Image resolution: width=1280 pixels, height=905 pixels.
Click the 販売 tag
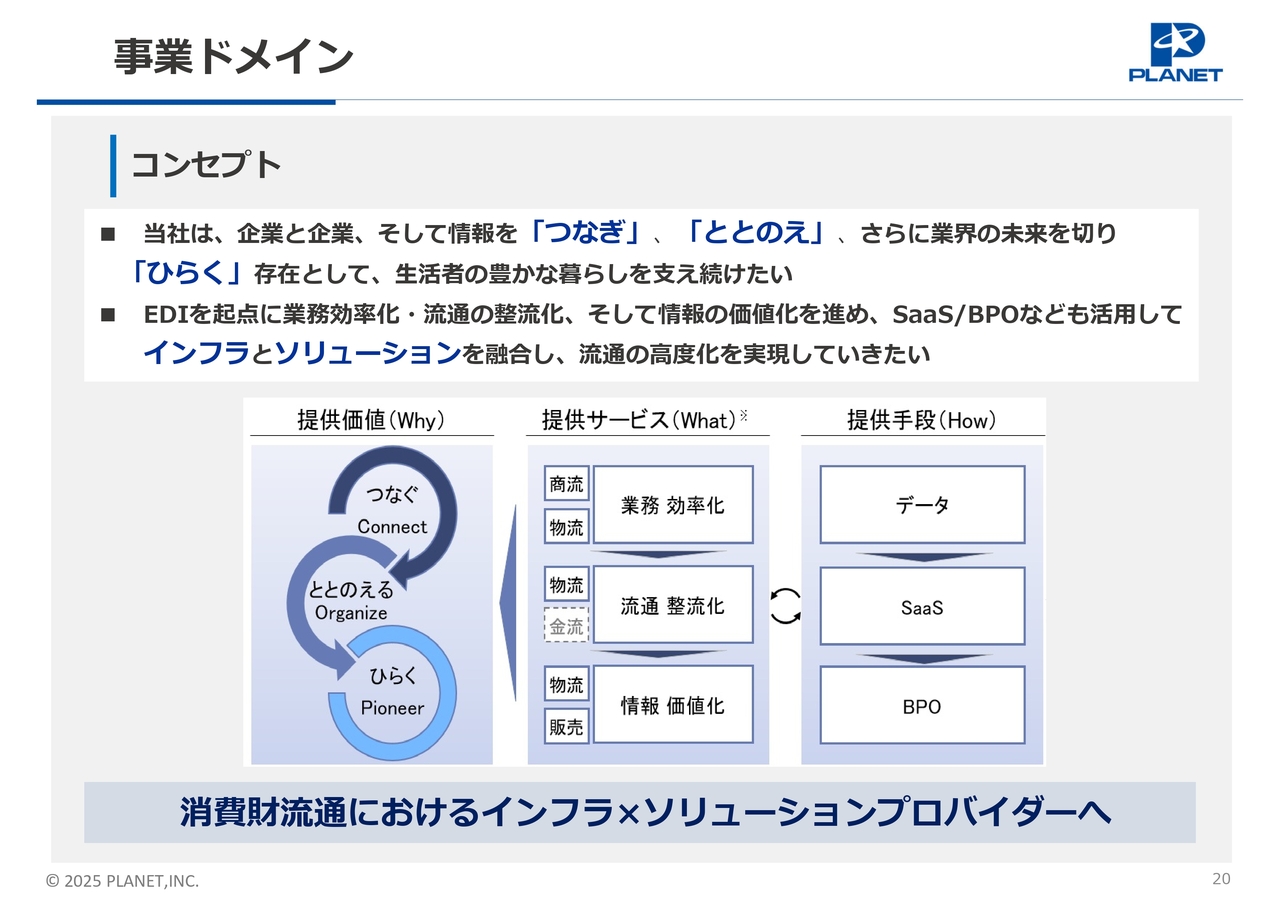pos(566,727)
